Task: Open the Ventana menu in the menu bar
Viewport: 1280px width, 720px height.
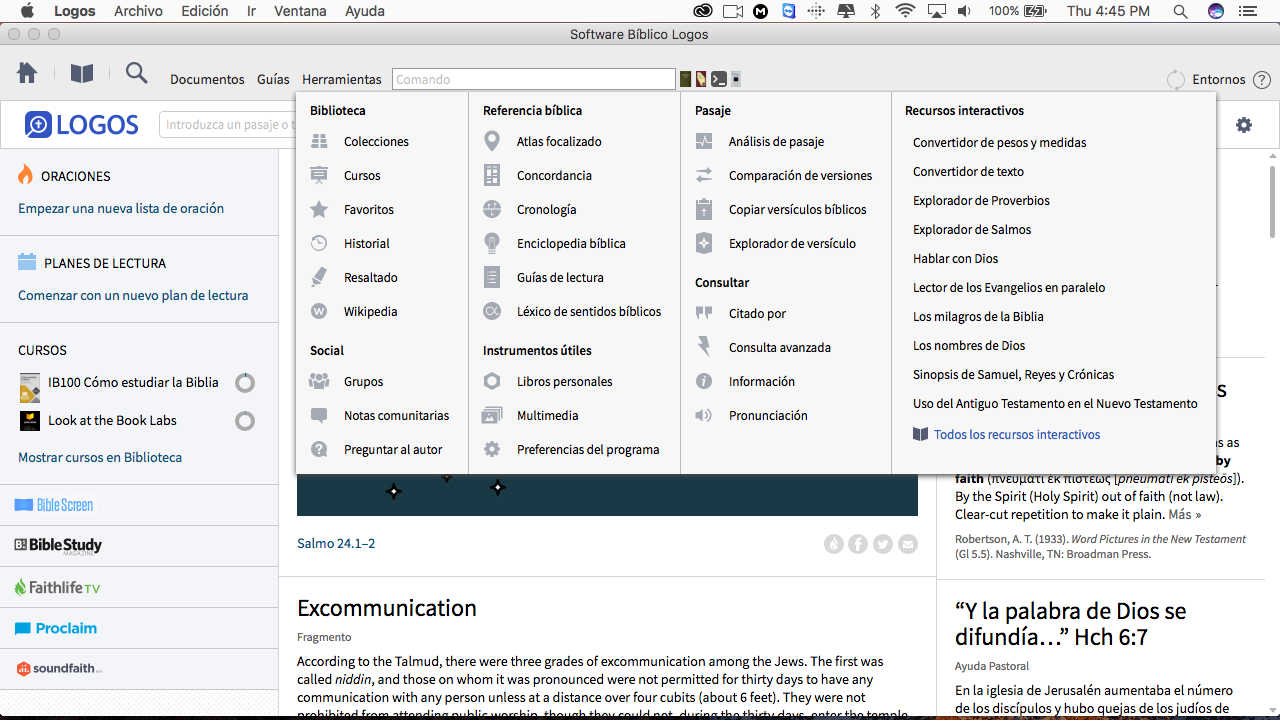Action: pyautogui.click(x=300, y=11)
